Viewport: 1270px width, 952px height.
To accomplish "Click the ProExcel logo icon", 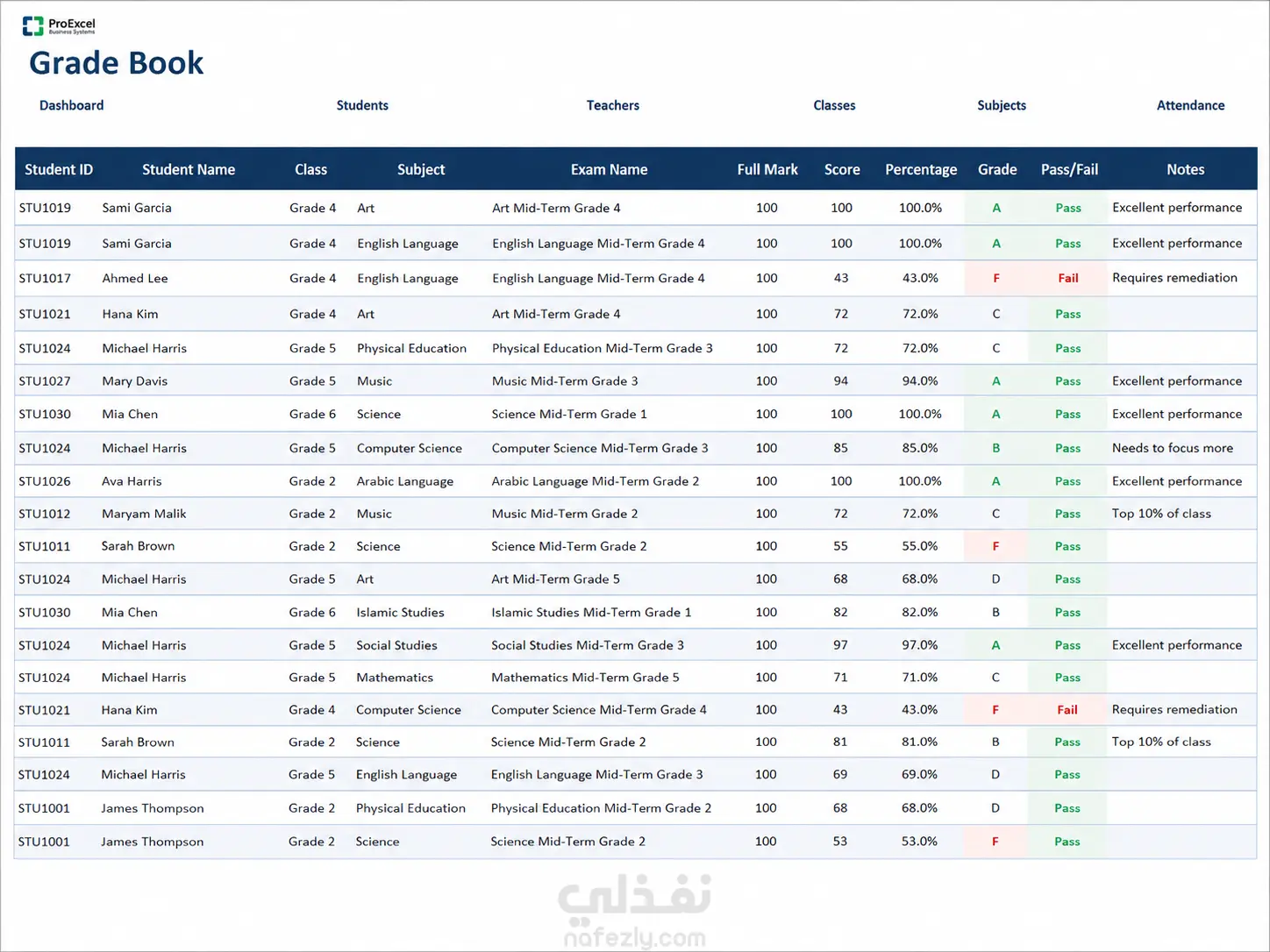I will [x=33, y=26].
